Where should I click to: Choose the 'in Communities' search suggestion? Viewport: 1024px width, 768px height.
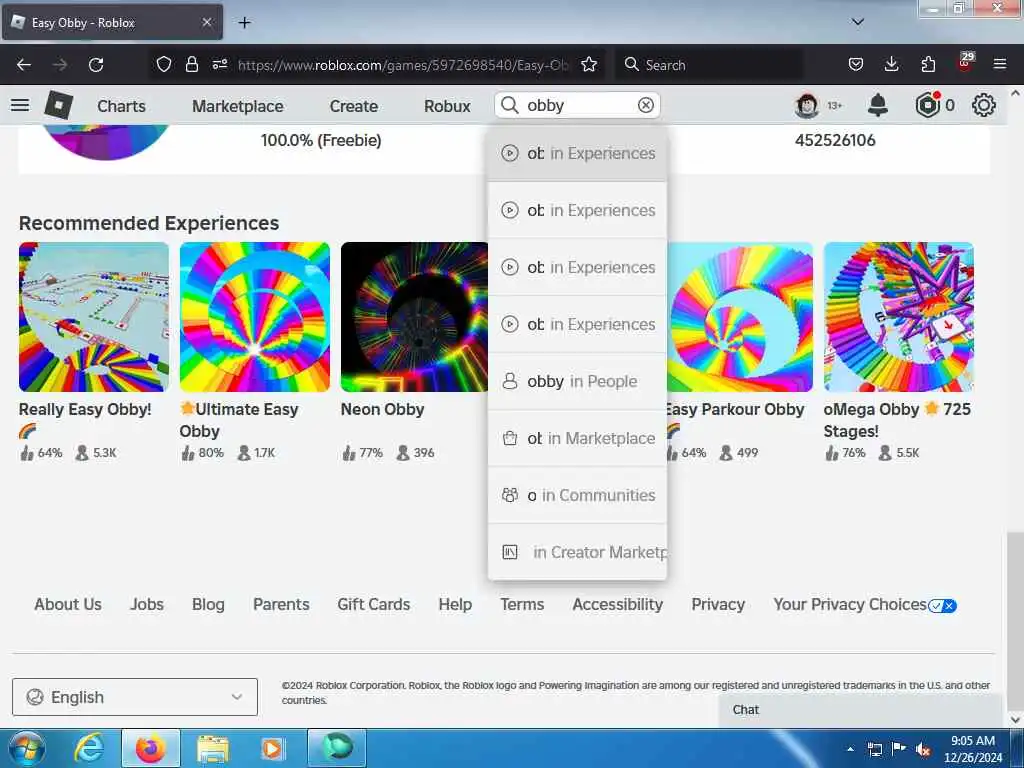(577, 495)
